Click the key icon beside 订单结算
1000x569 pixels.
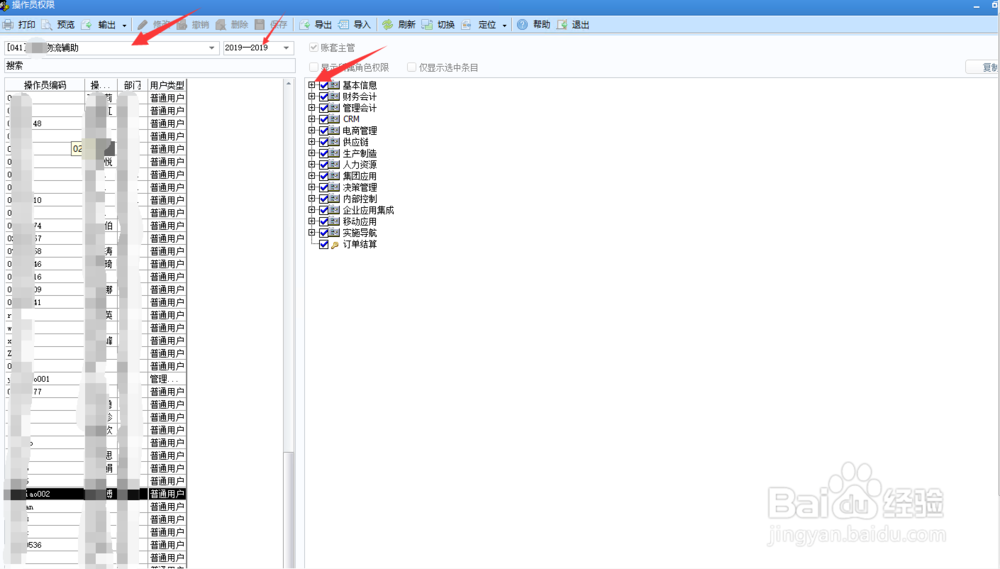click(x=335, y=245)
